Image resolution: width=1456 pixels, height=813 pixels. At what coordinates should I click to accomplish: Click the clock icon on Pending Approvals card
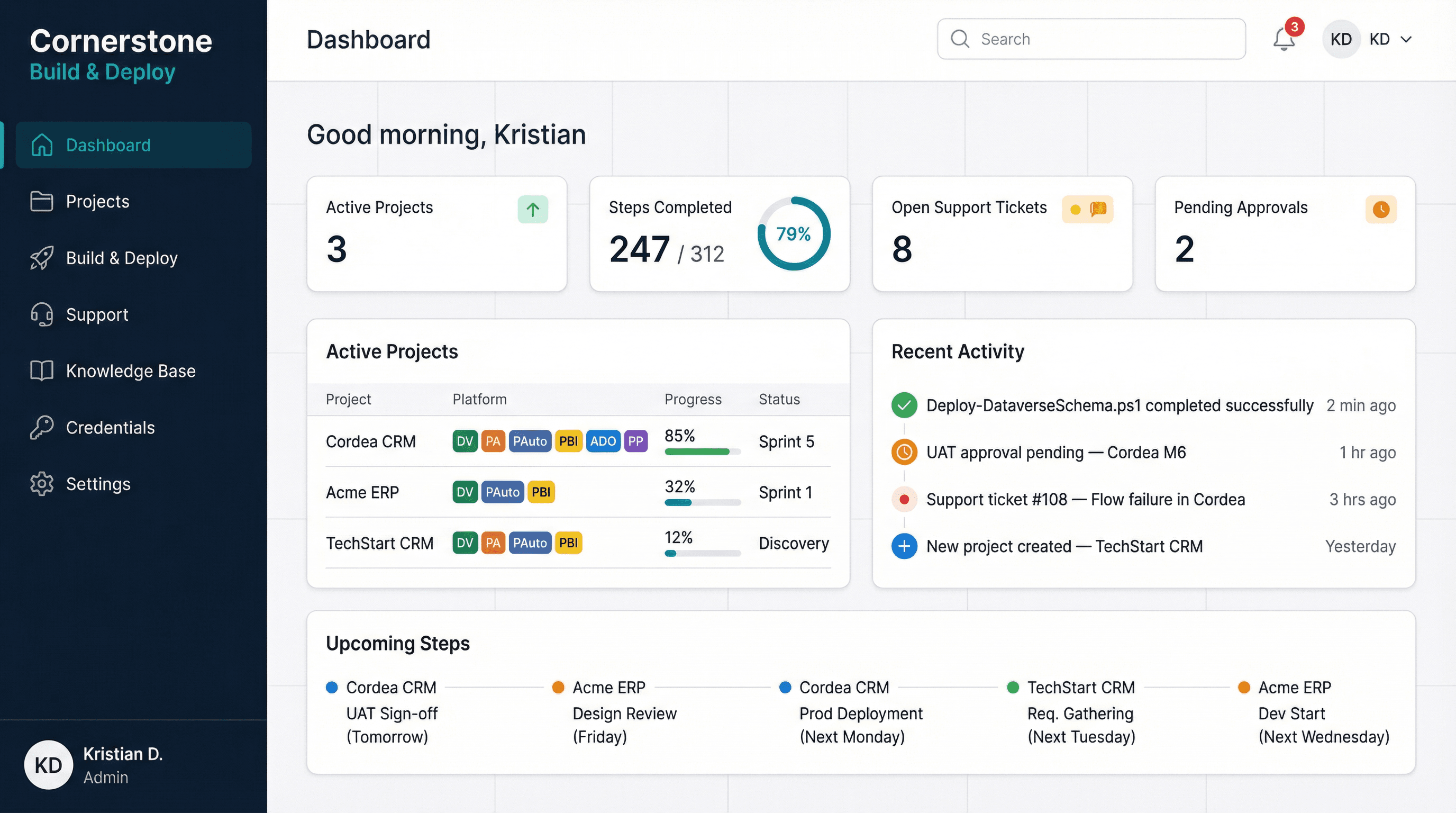(x=1381, y=209)
